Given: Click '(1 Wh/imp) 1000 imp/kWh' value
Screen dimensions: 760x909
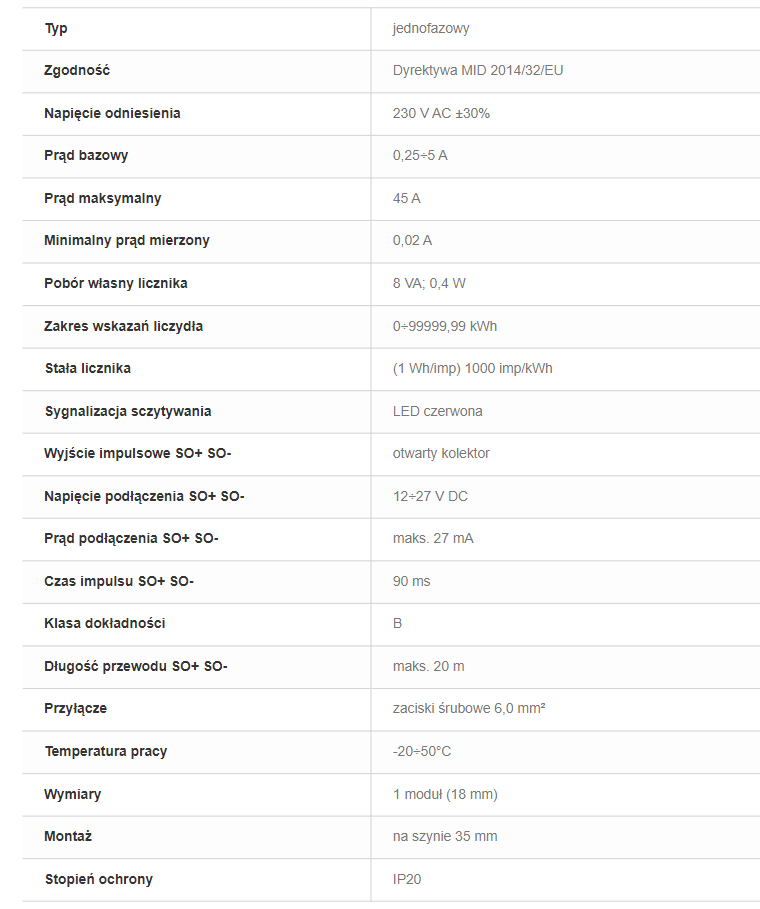Looking at the screenshot, I should point(472,369).
